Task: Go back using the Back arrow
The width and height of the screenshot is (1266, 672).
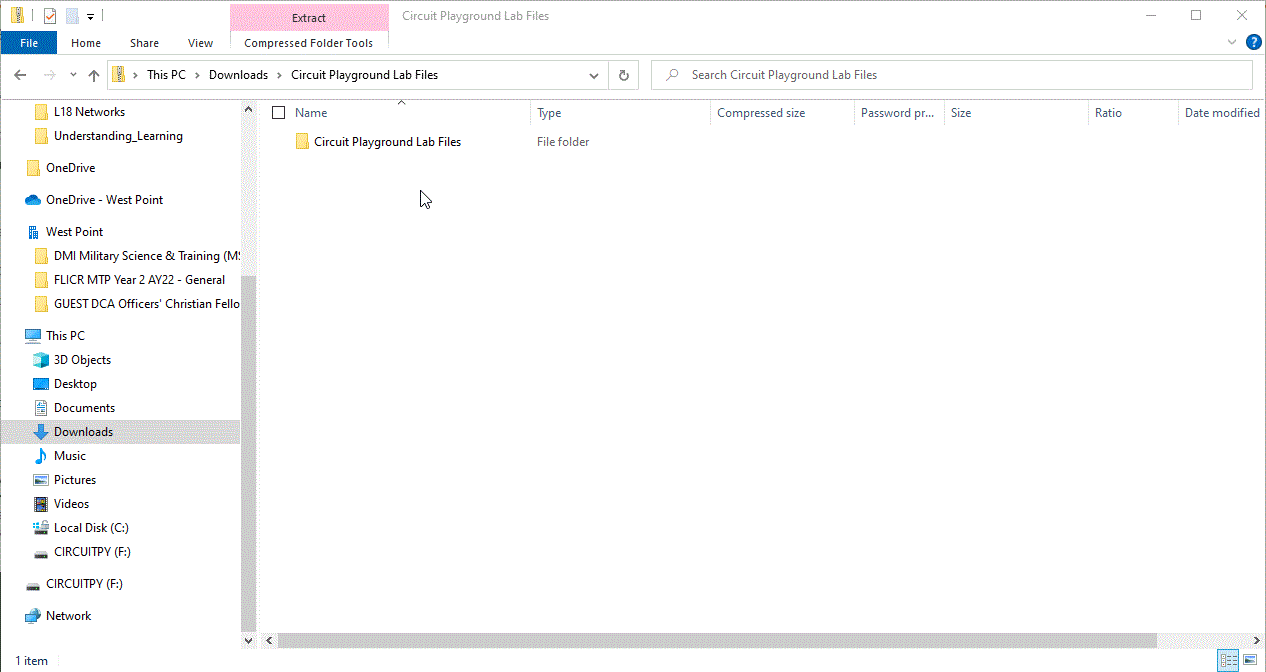Action: pyautogui.click(x=20, y=75)
